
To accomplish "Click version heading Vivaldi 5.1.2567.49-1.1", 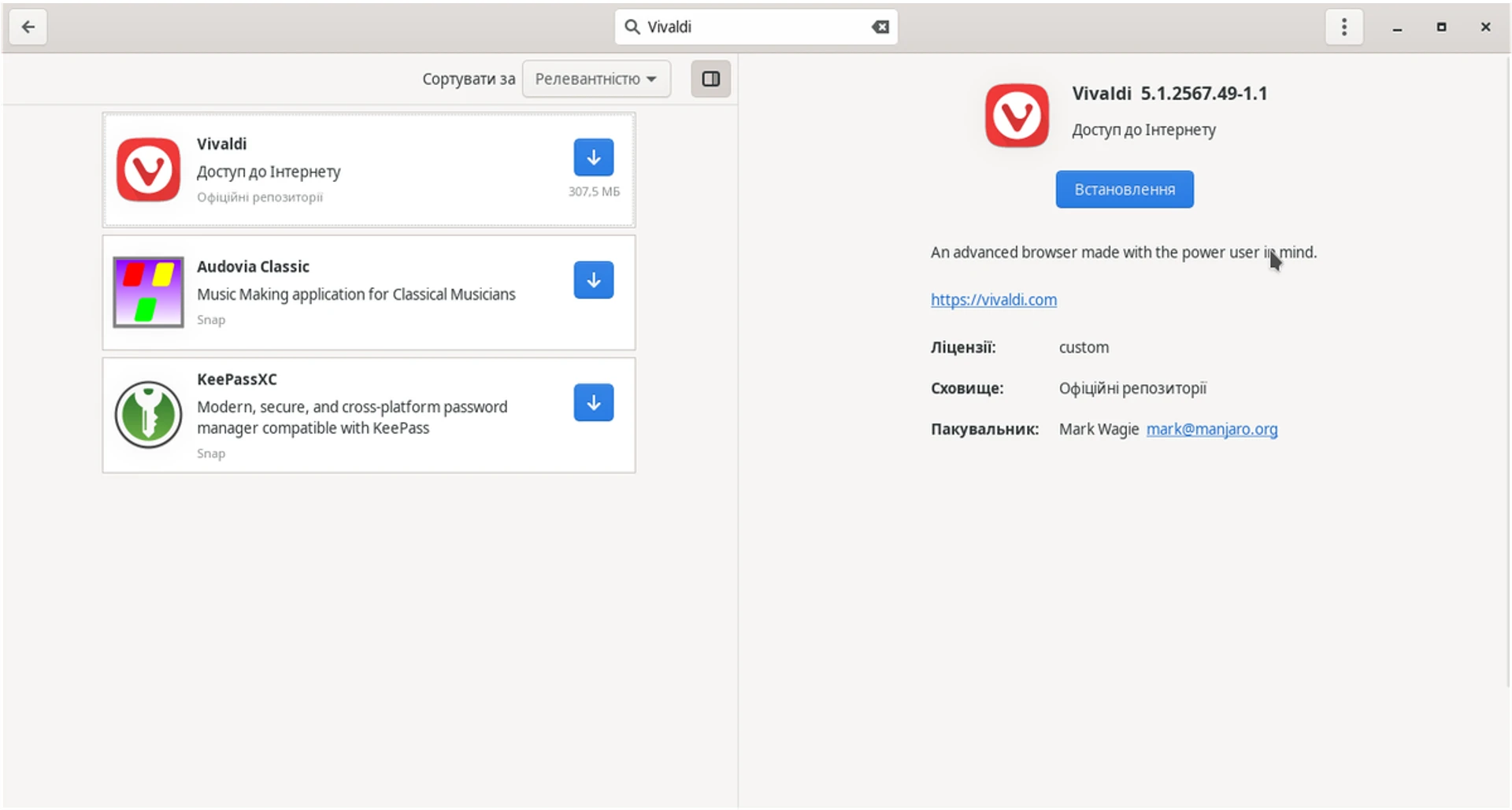I will 1169,94.
